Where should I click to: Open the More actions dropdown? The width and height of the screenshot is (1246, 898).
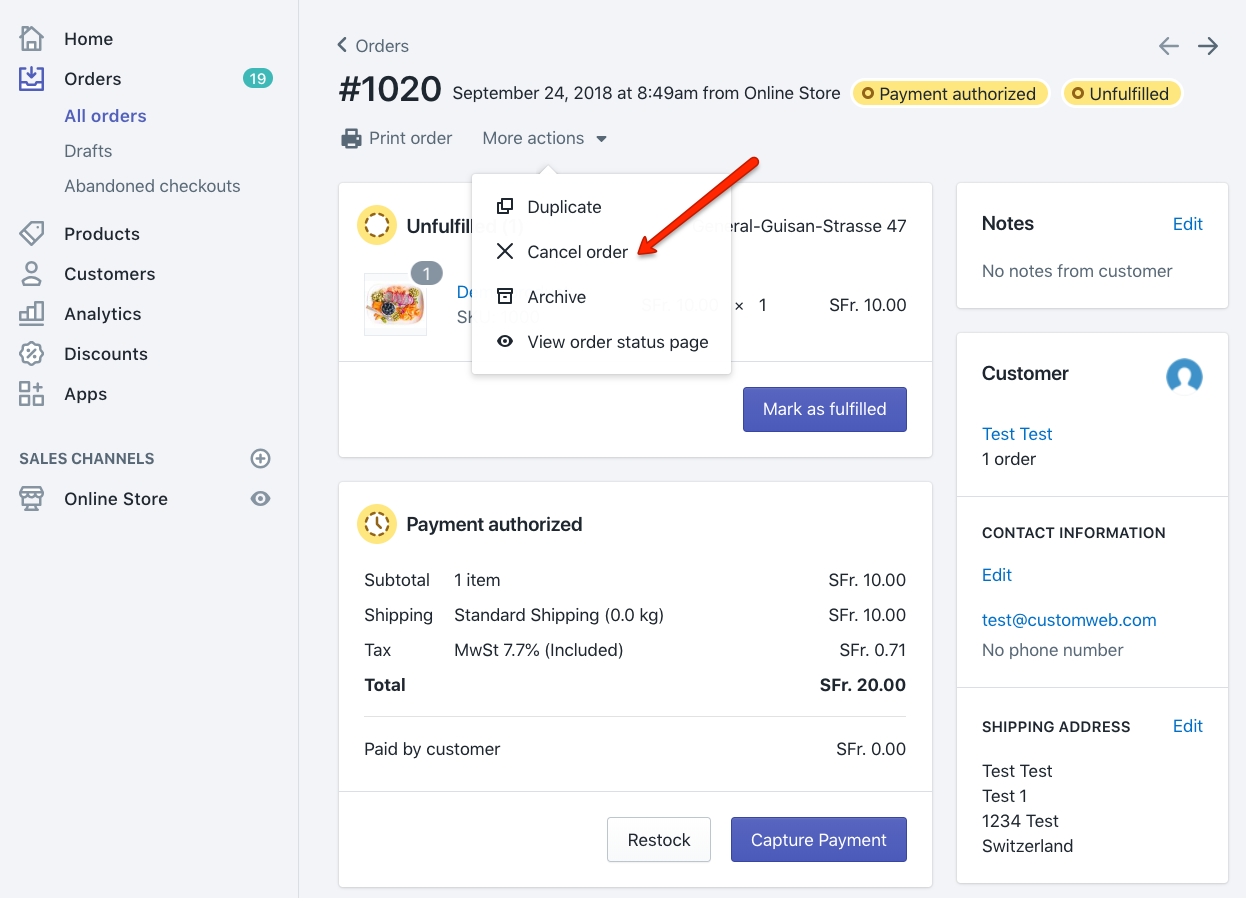[545, 139]
